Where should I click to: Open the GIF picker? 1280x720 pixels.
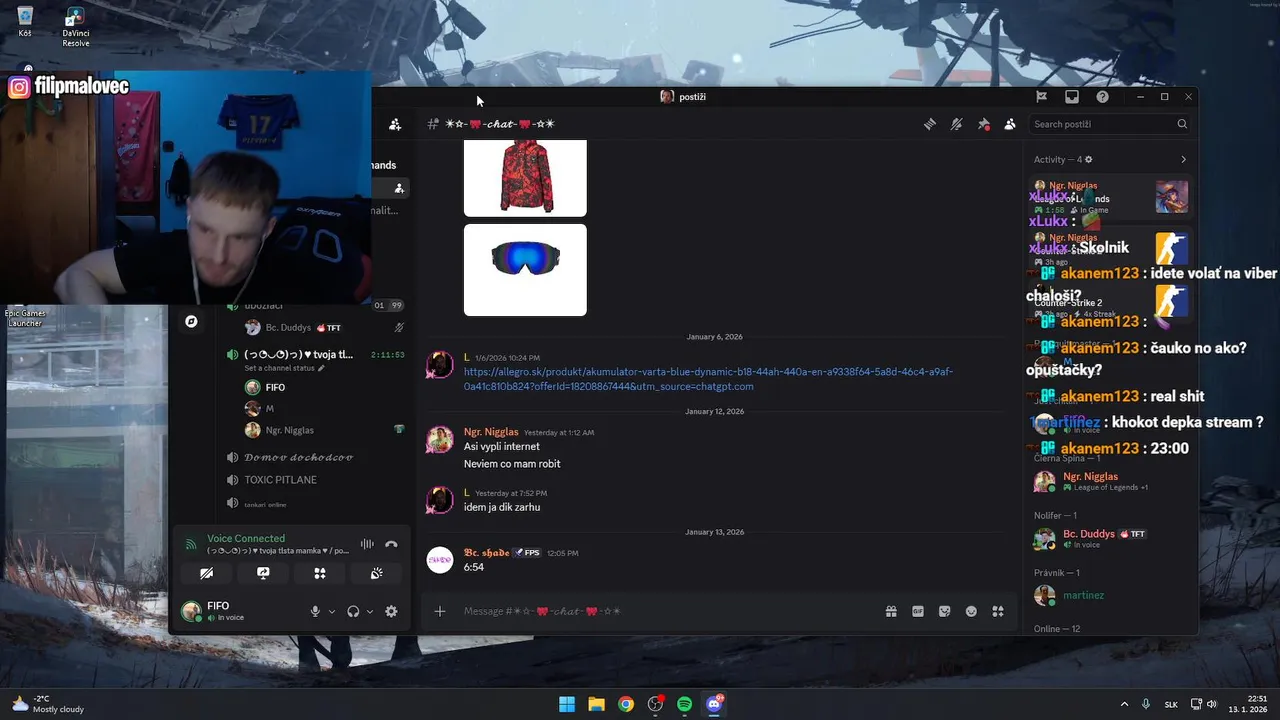[x=918, y=611]
